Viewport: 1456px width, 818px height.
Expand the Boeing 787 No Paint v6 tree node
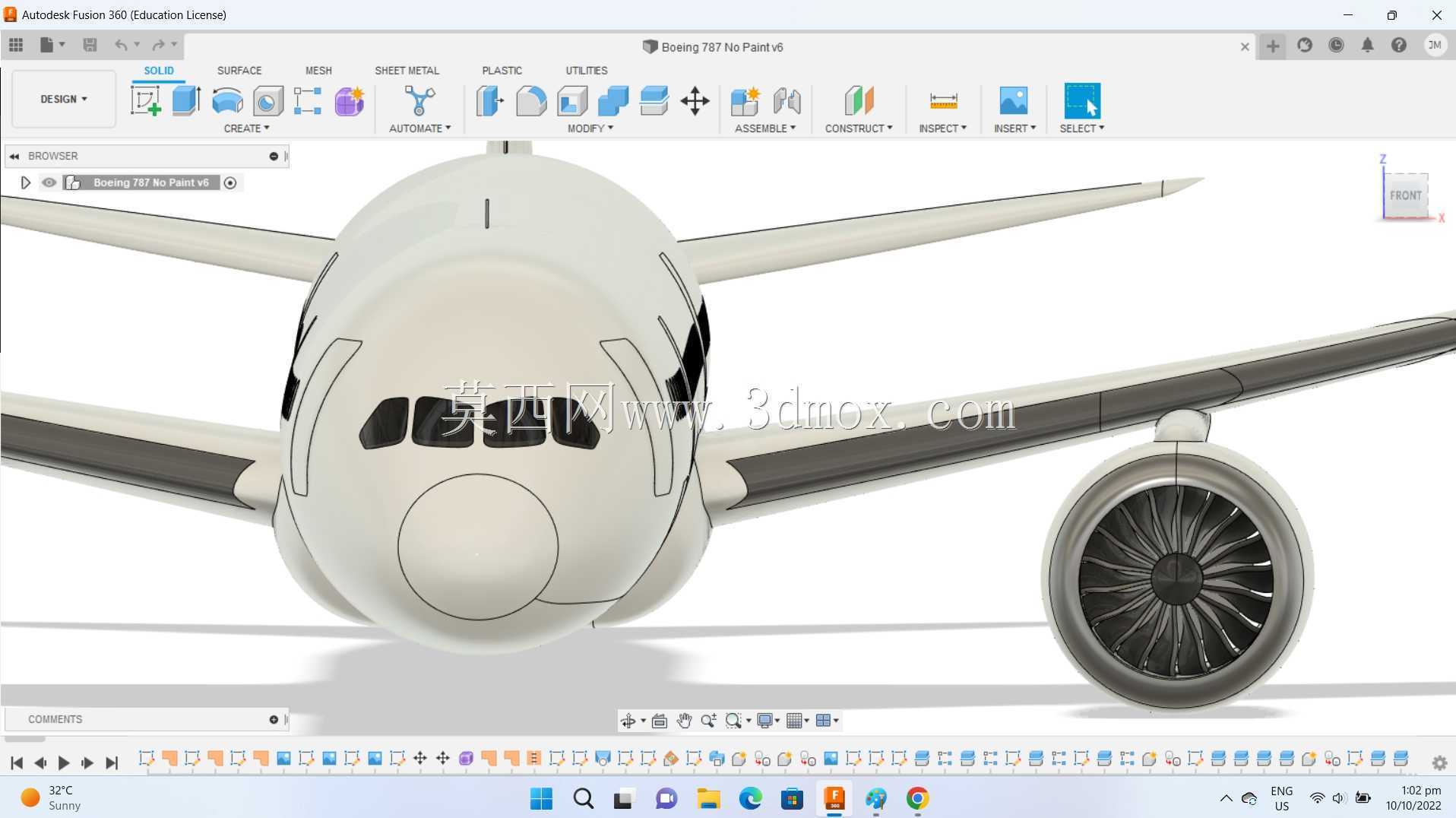(25, 182)
